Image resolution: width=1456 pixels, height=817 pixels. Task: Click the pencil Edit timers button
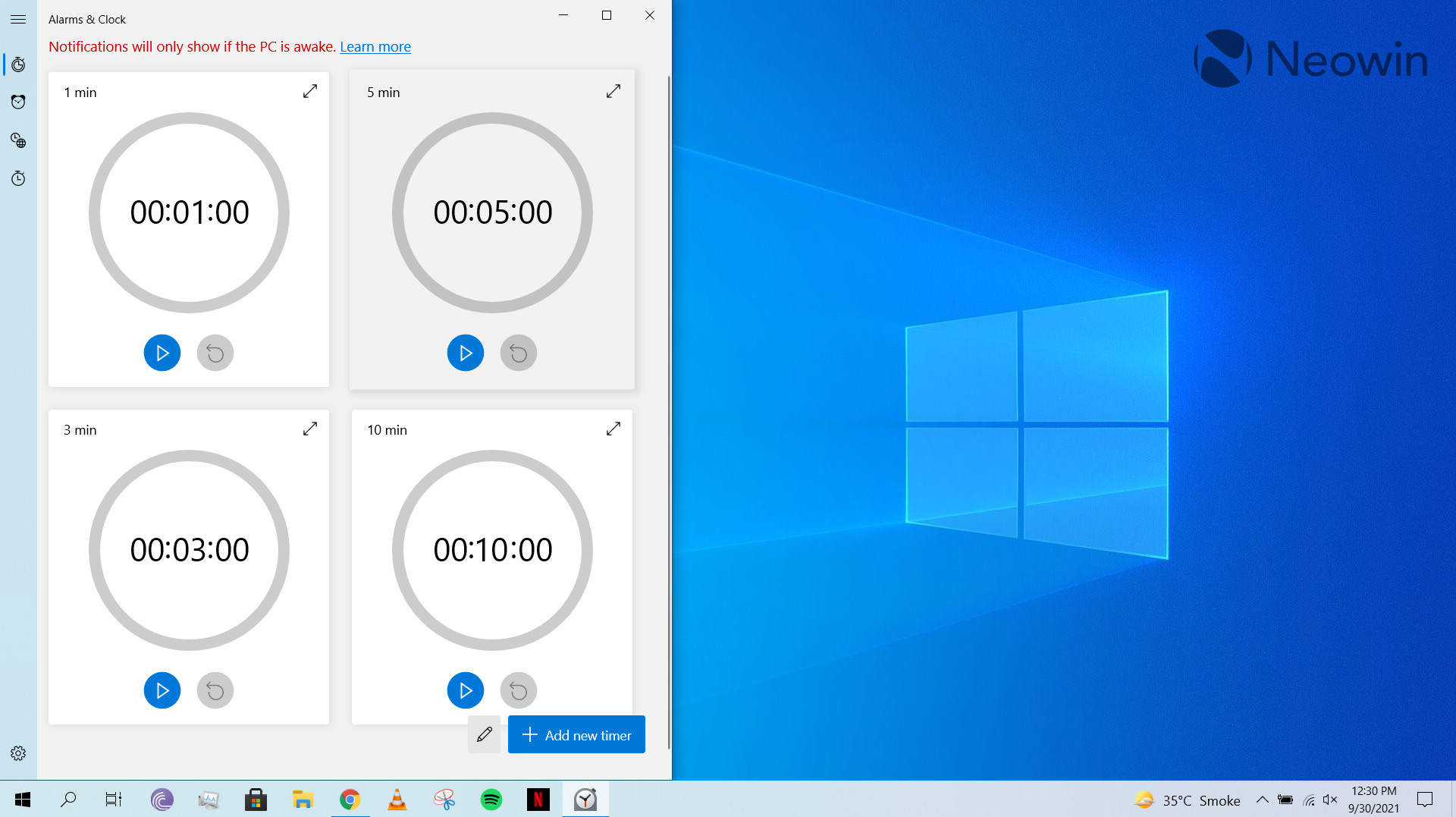tap(485, 734)
